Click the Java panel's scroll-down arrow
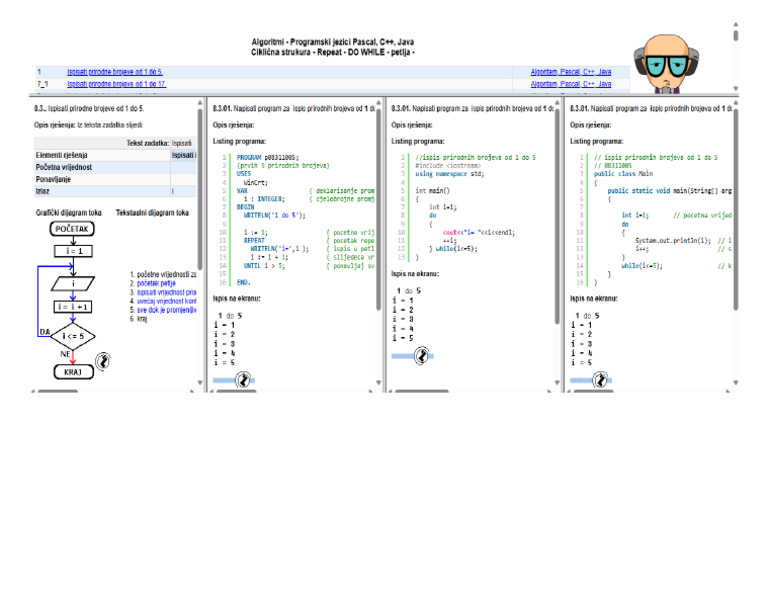This screenshot has height=594, width=768. coord(736,382)
